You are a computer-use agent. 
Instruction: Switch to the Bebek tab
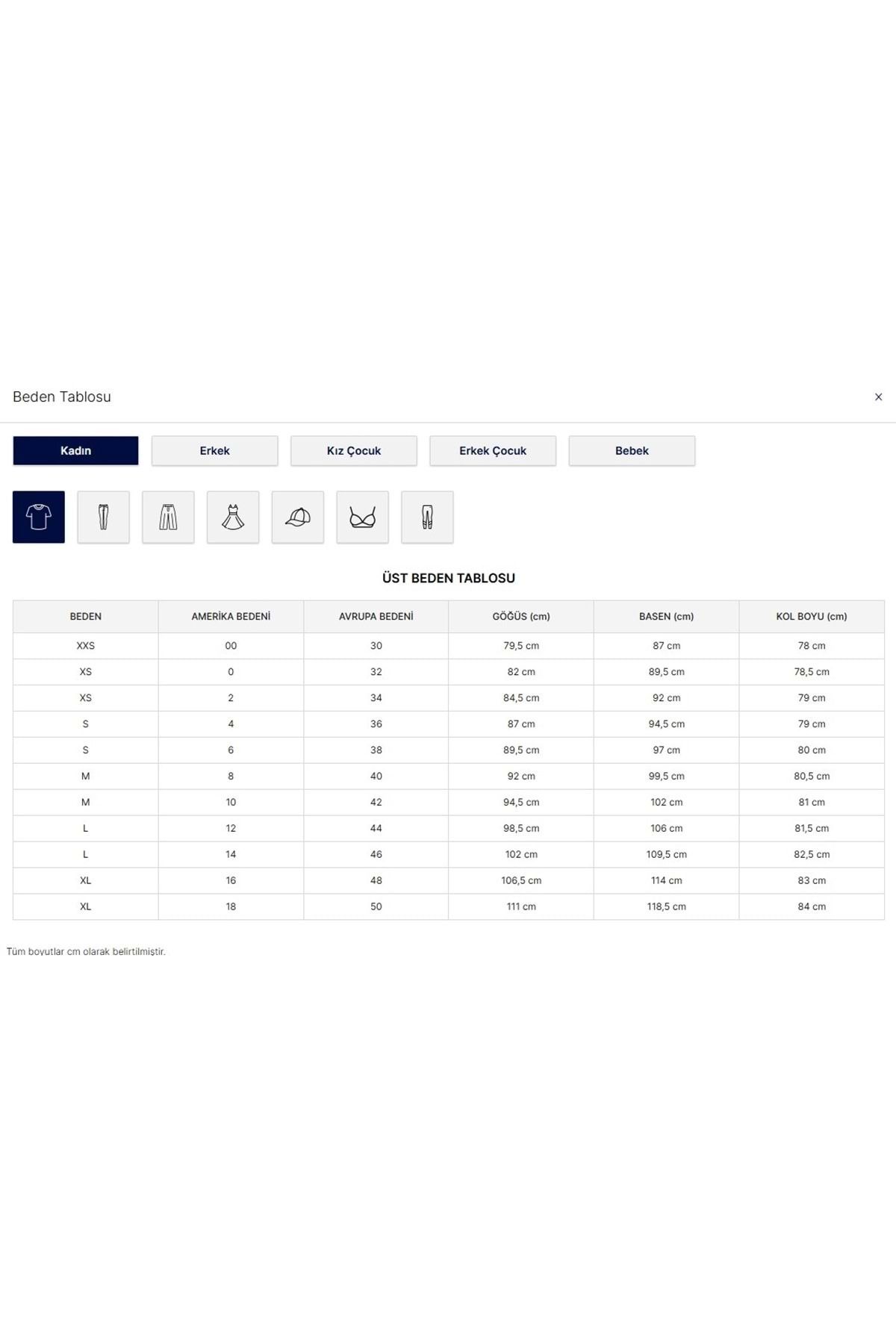point(632,450)
